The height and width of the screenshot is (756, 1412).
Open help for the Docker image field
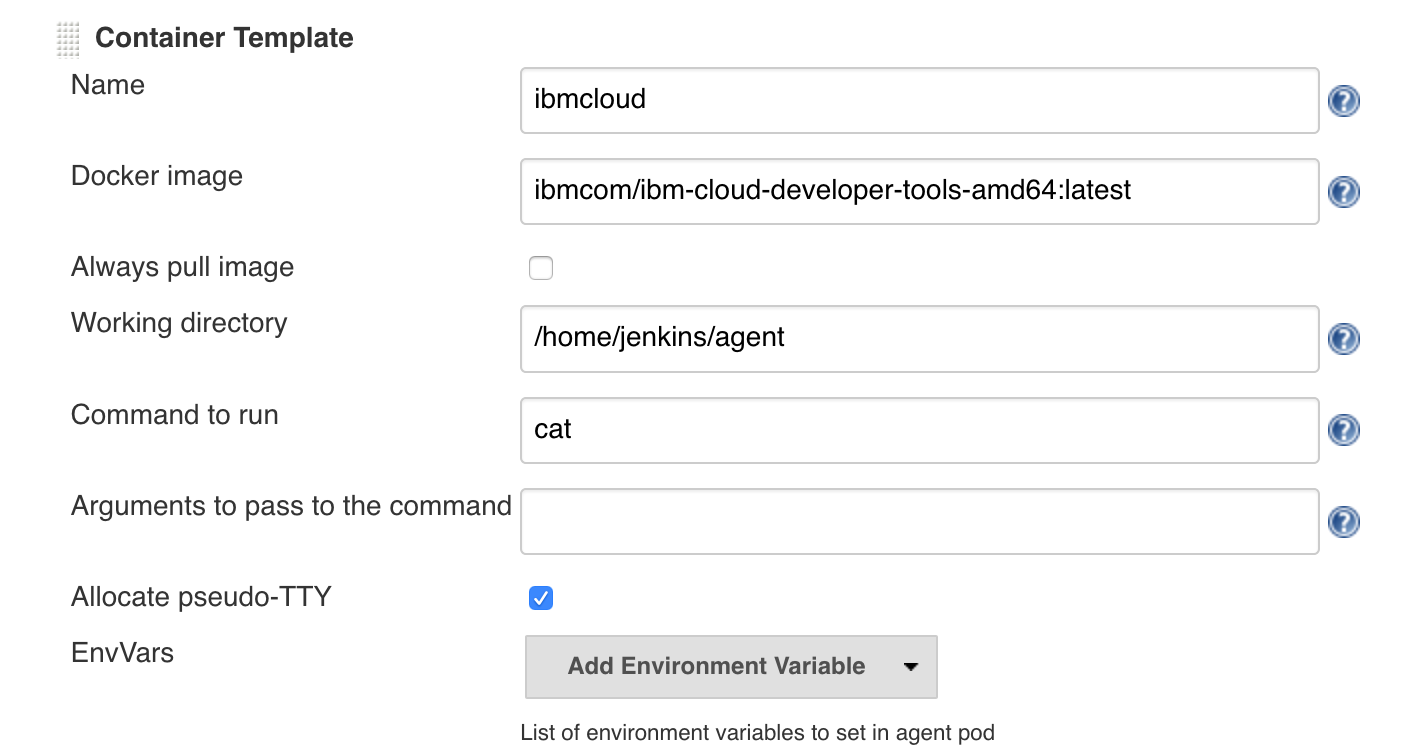click(1343, 192)
